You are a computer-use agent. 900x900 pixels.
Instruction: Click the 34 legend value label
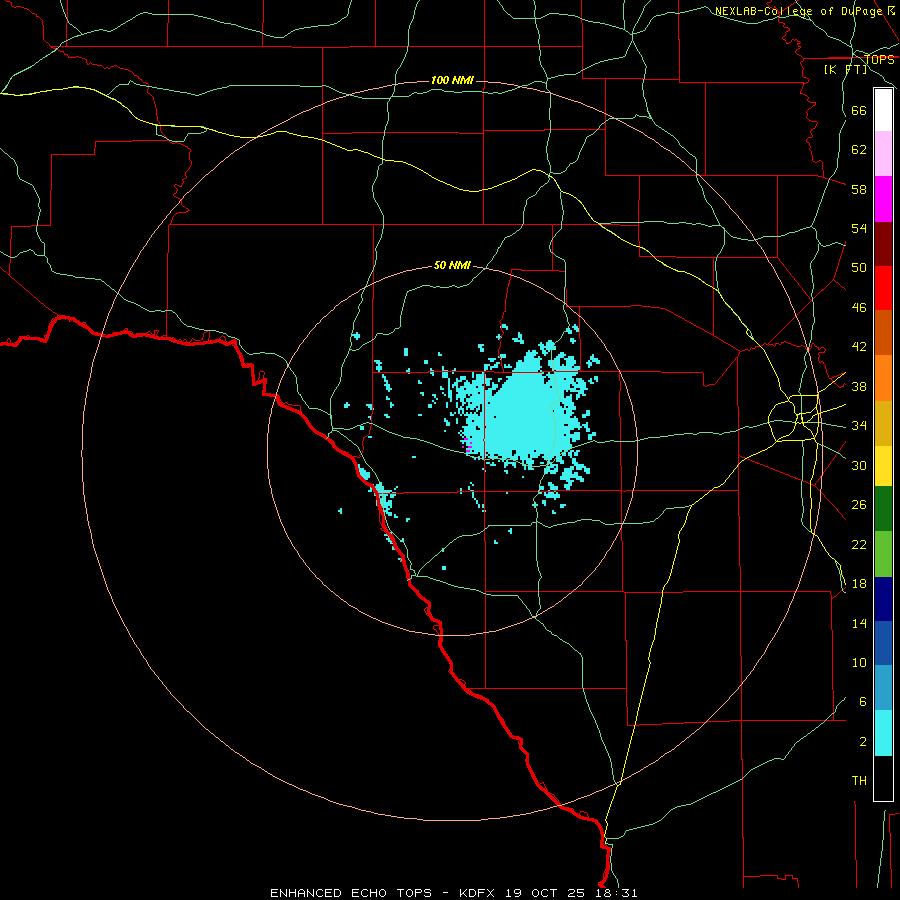[x=859, y=426]
